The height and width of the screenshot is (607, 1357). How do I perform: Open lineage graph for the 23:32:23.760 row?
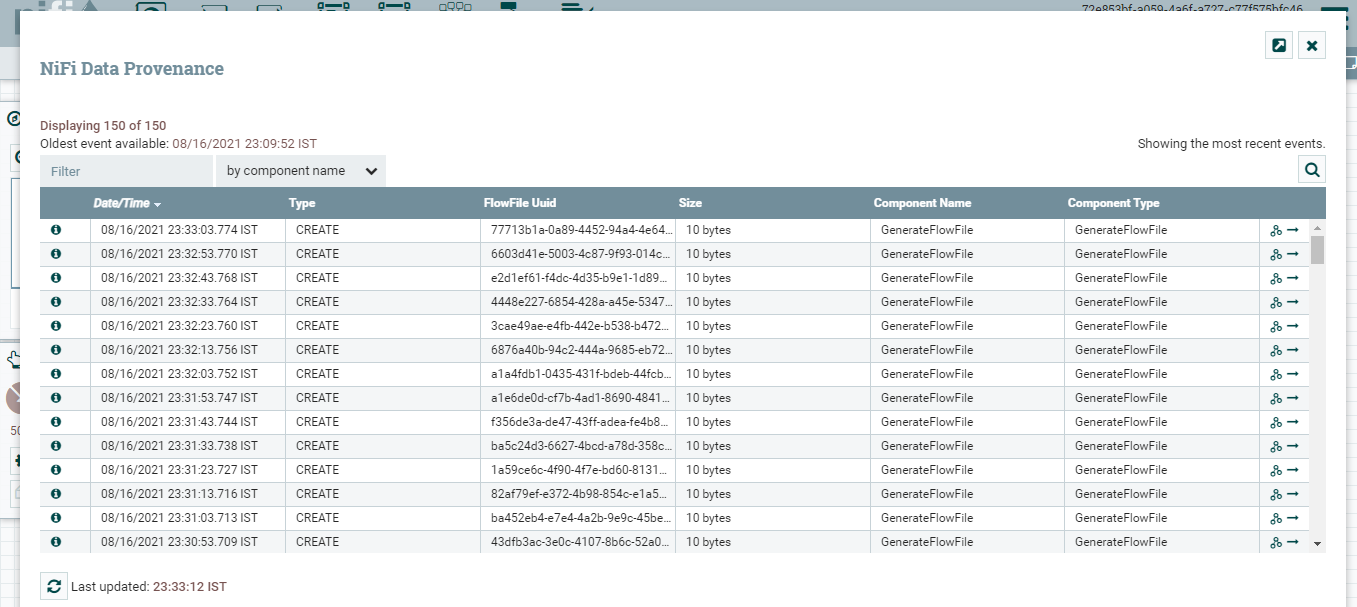1276,326
